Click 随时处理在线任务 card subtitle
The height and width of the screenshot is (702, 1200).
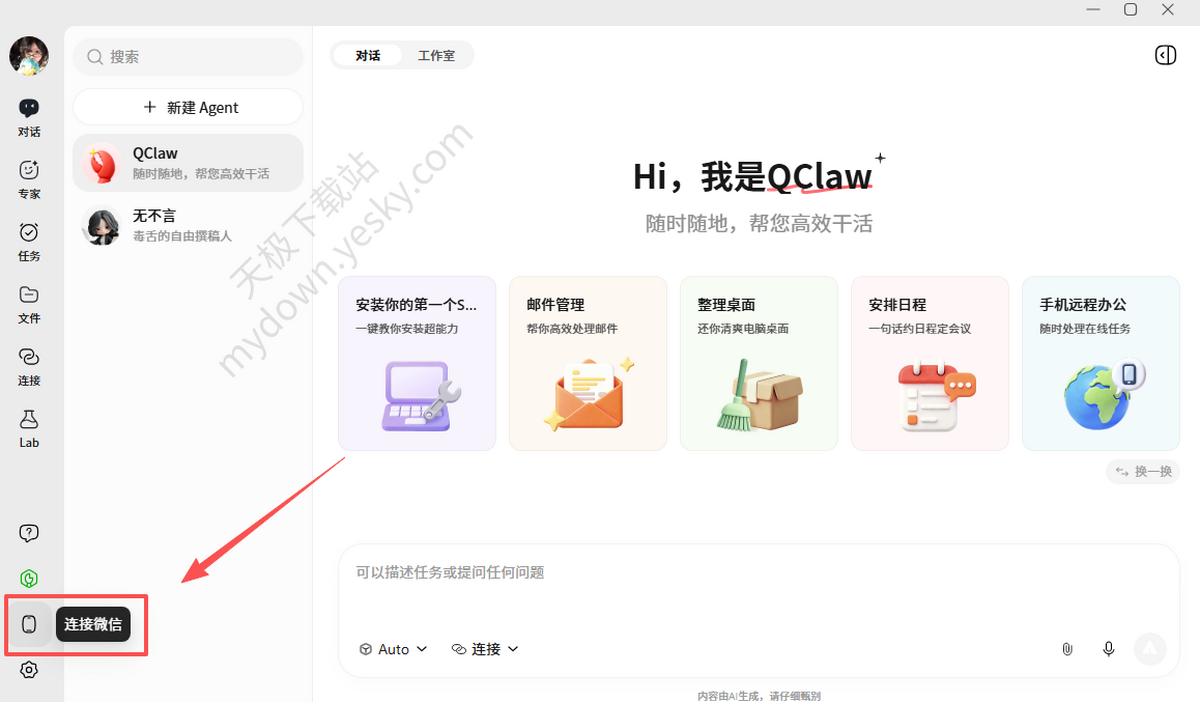click(x=1085, y=328)
